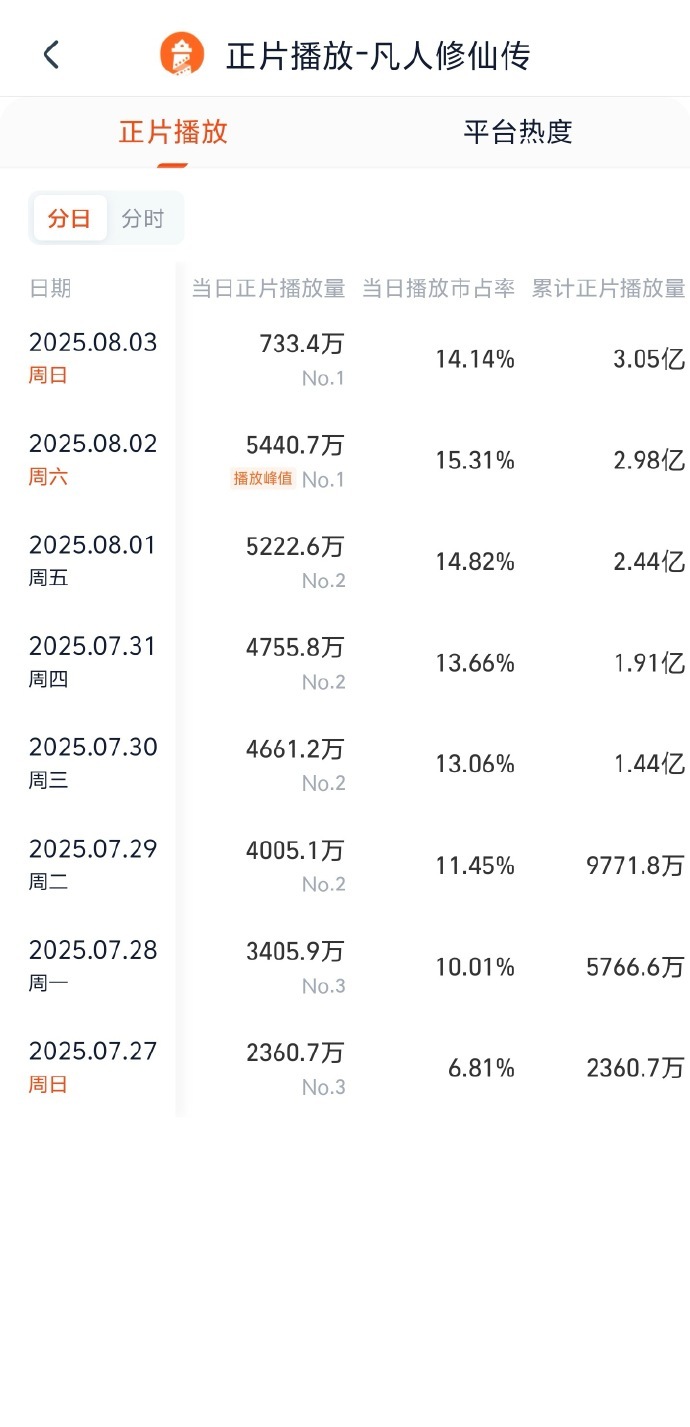This screenshot has width=690, height=1427.
Task: Select the 2025.07.30 周三 row
Action: [x=345, y=764]
